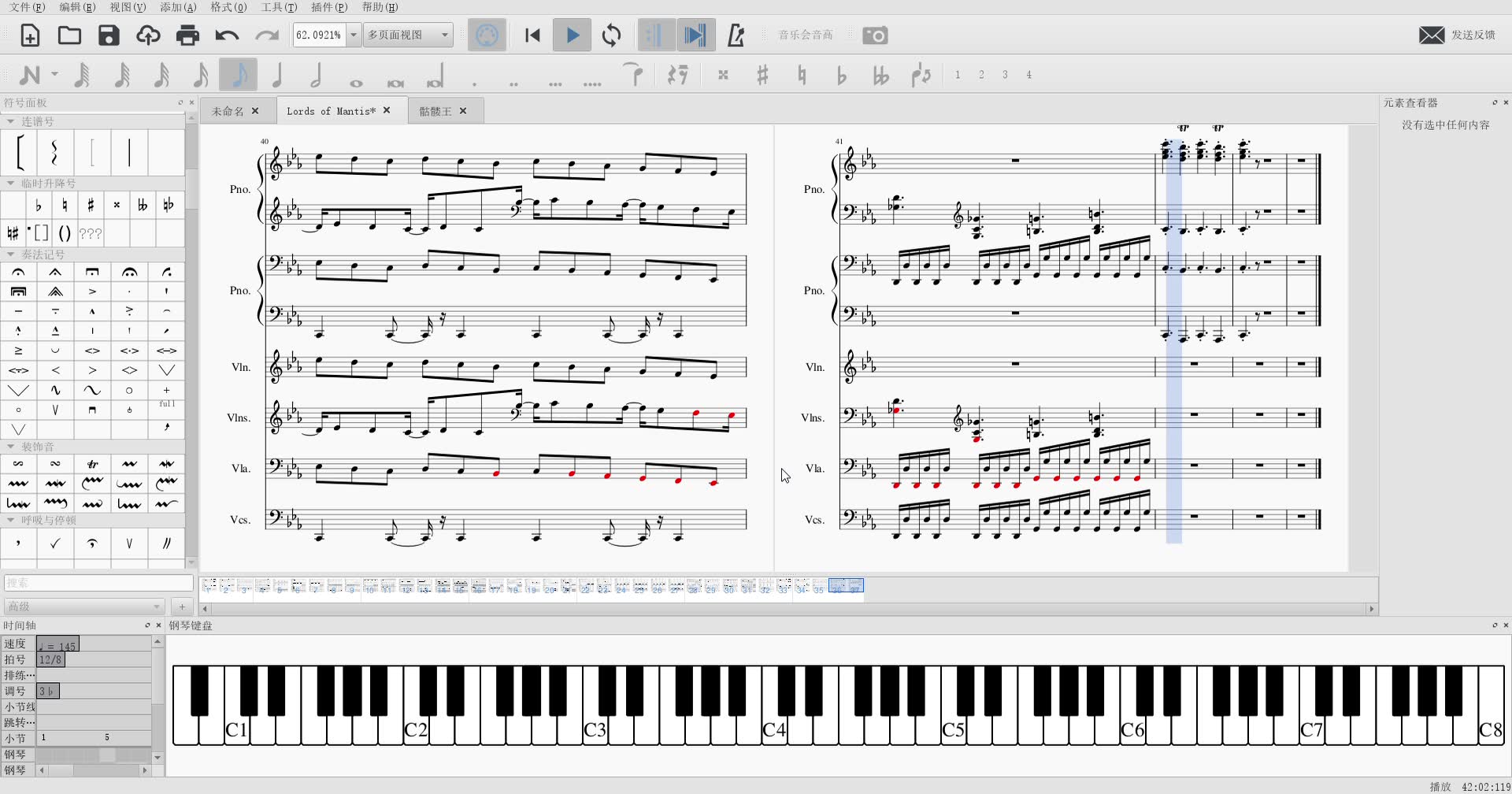This screenshot has height=794, width=1512.
Task: Apply flat accidental in the note toolbar
Action: point(841,75)
